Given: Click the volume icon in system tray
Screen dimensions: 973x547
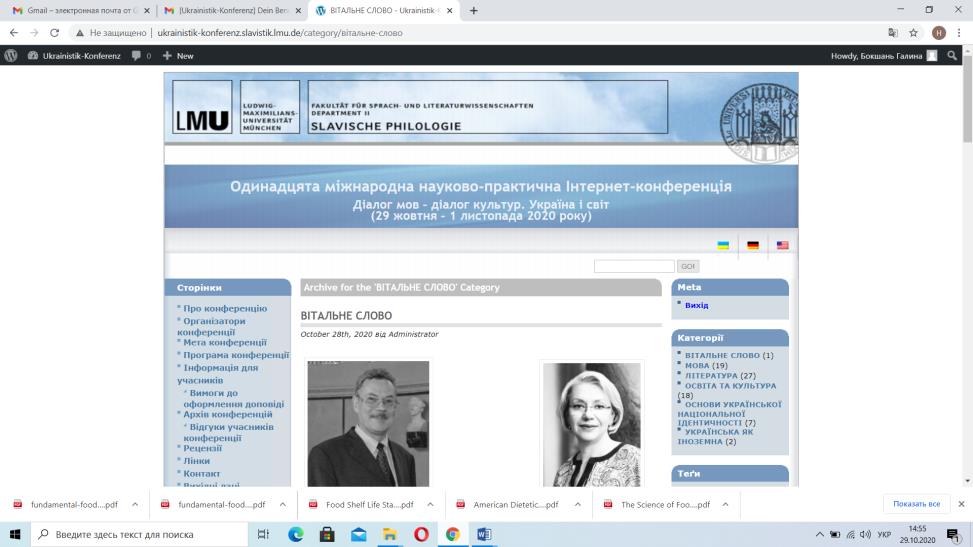Looking at the screenshot, I should tap(866, 535).
